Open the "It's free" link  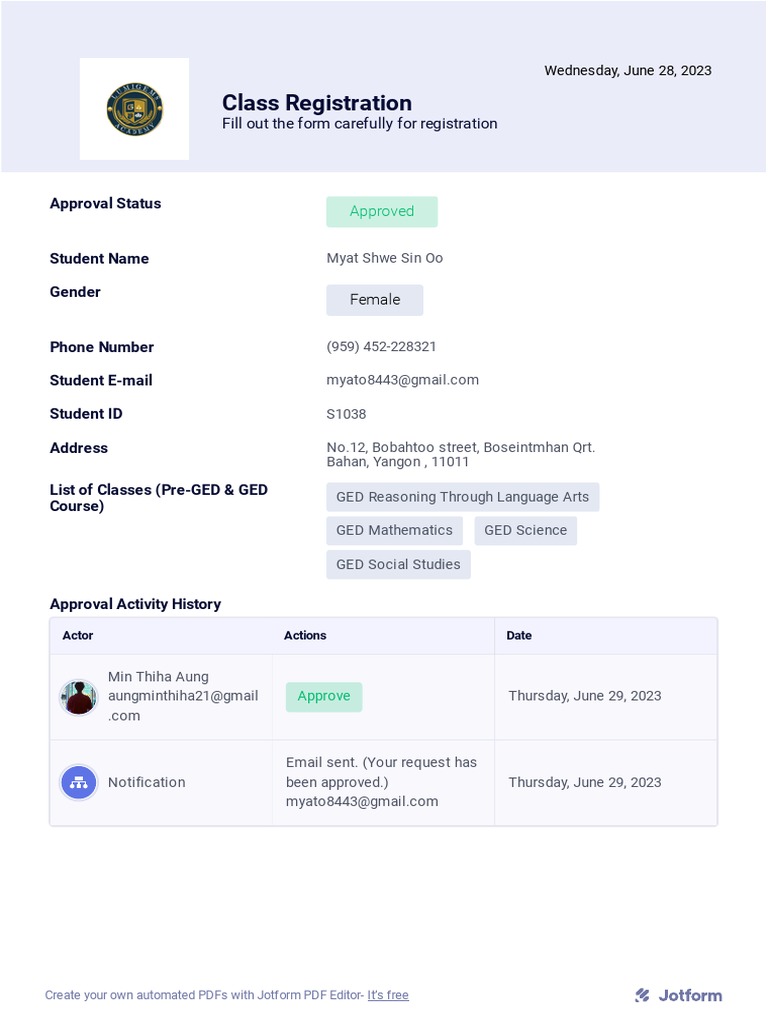coord(388,995)
